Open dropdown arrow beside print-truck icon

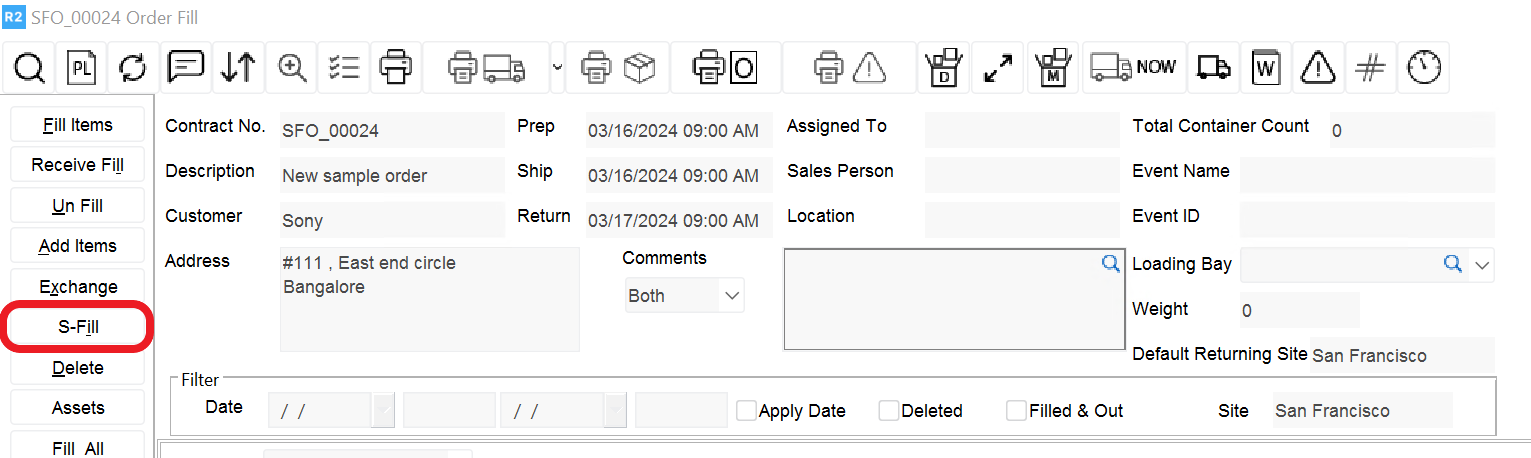[557, 67]
